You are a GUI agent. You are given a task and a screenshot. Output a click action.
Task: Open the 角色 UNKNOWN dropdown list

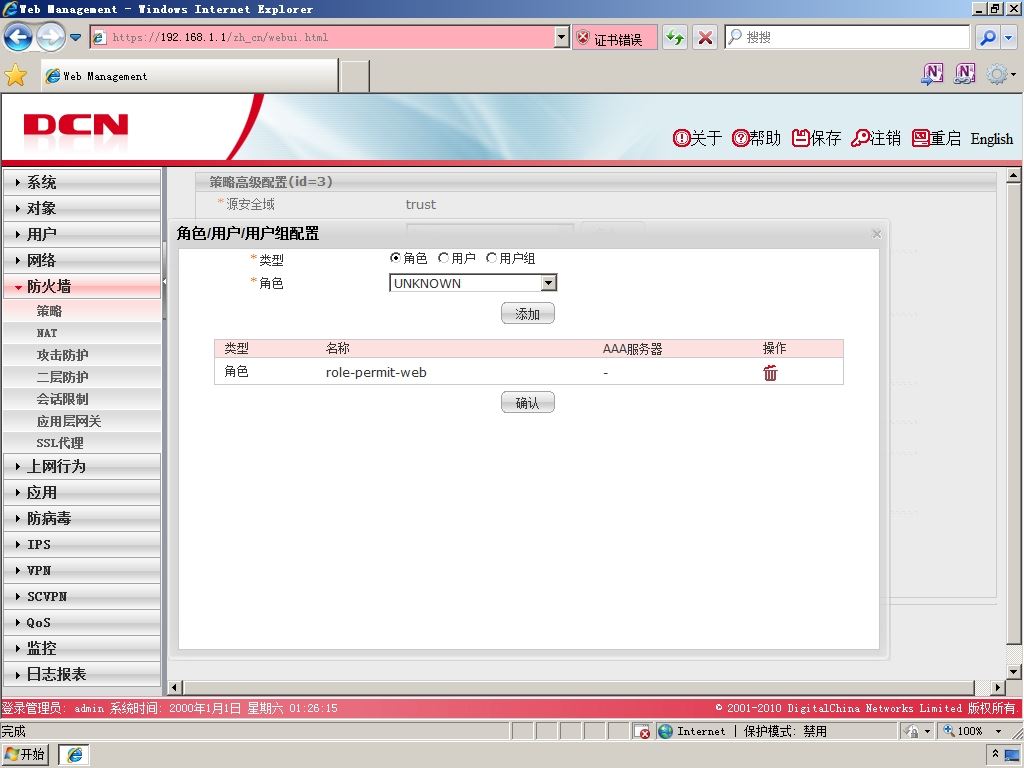point(473,283)
